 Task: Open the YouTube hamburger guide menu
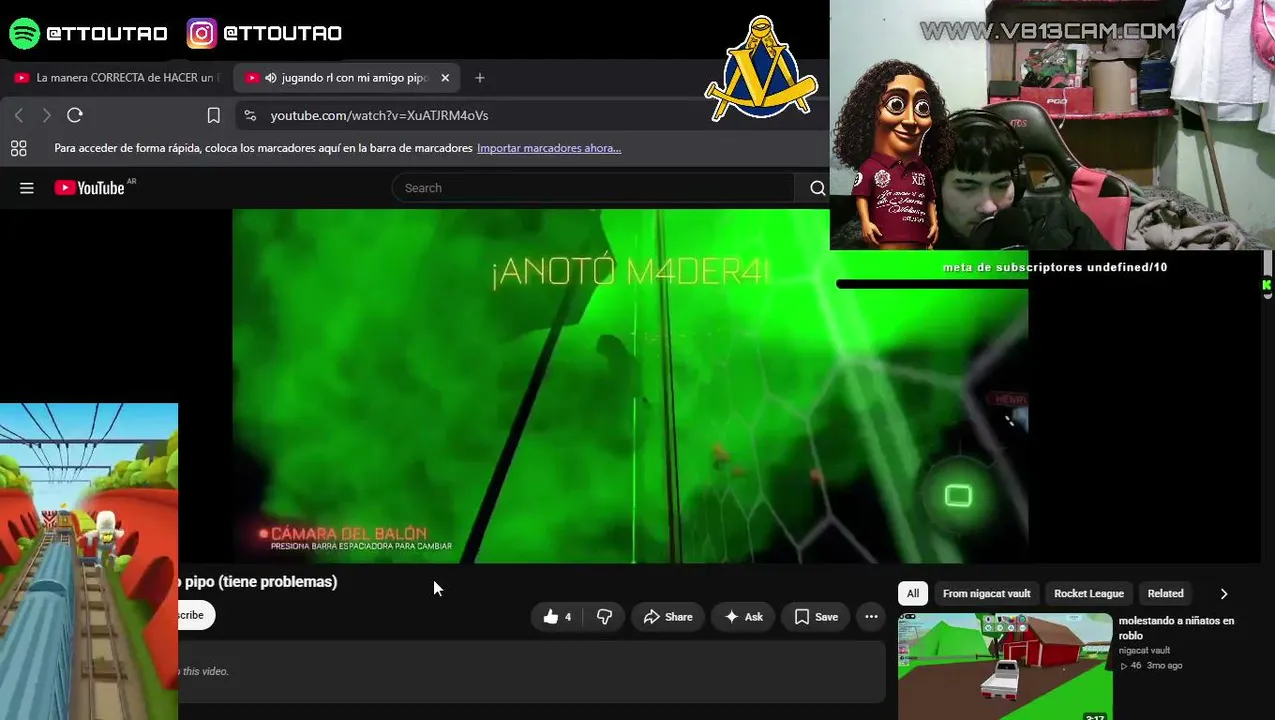click(x=27, y=188)
